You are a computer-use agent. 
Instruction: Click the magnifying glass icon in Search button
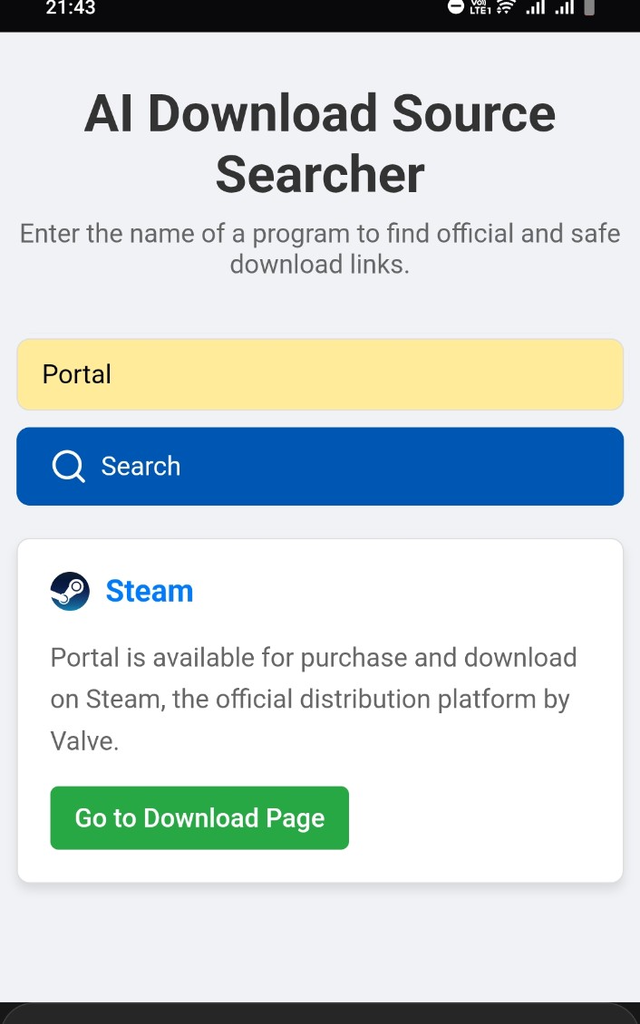pos(69,466)
